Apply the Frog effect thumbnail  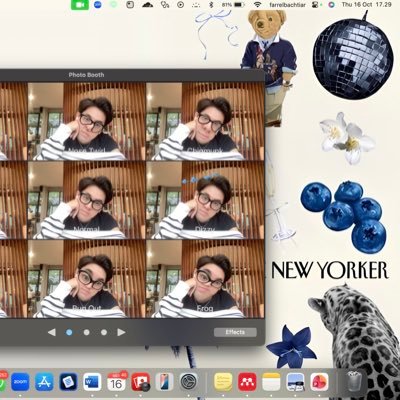tap(205, 279)
